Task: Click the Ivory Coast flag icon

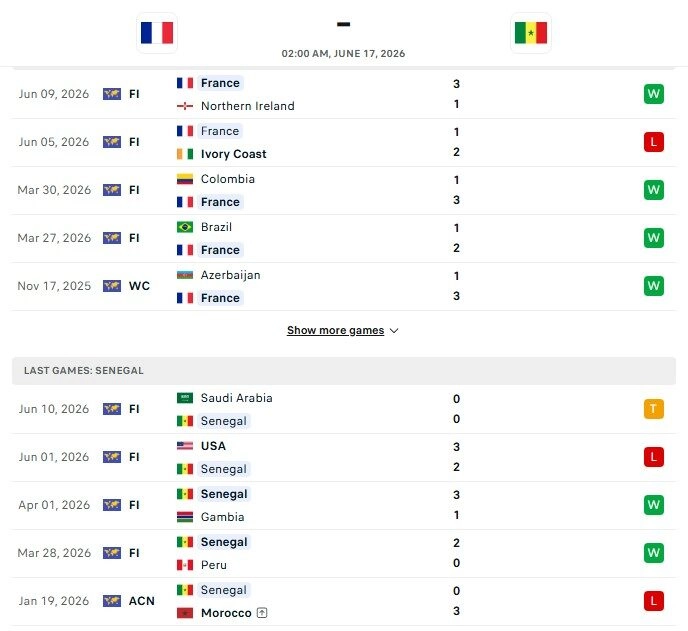Action: point(185,154)
